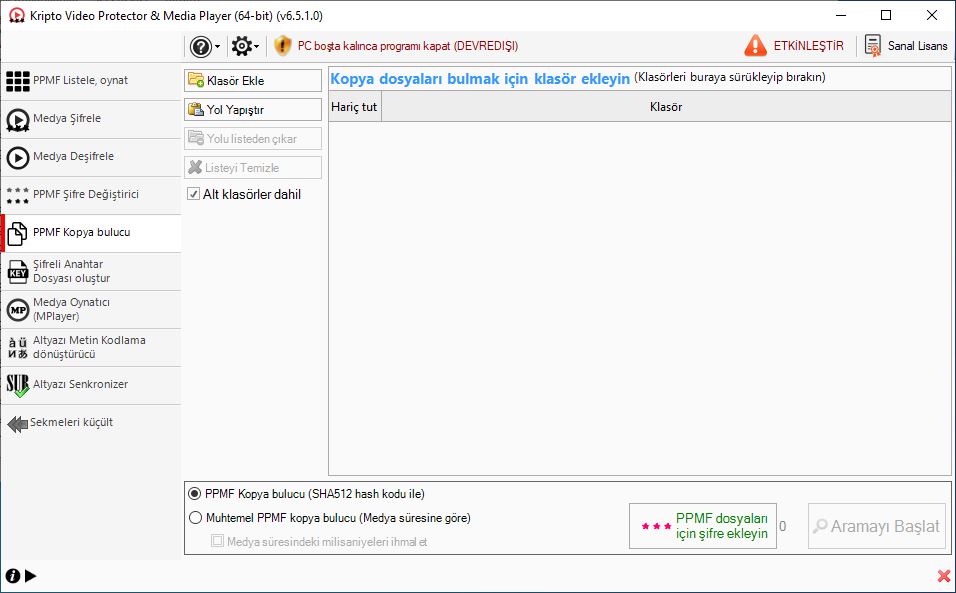The height and width of the screenshot is (593, 956).
Task: Go to Medya Deşifrele tab
Action: click(x=91, y=157)
